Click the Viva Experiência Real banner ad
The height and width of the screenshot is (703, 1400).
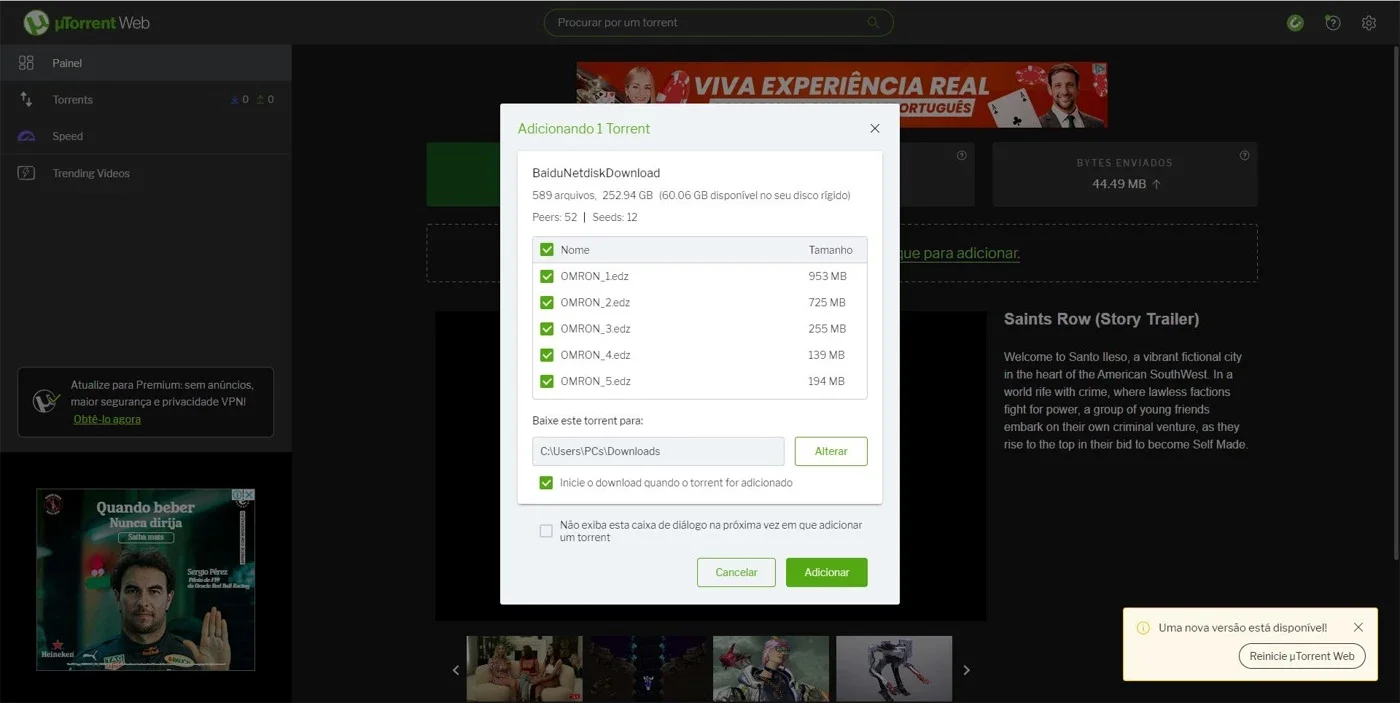pos(842,95)
